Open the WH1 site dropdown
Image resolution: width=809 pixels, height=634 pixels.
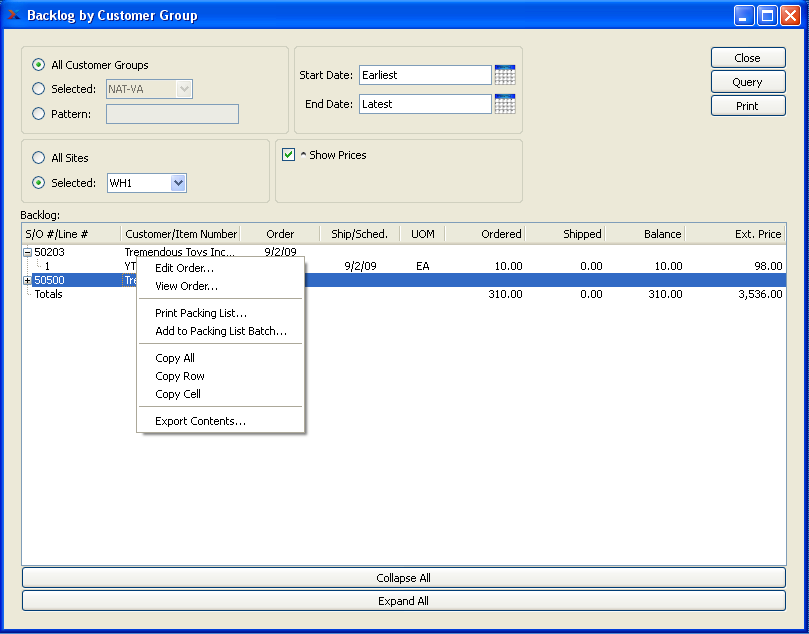tap(178, 183)
